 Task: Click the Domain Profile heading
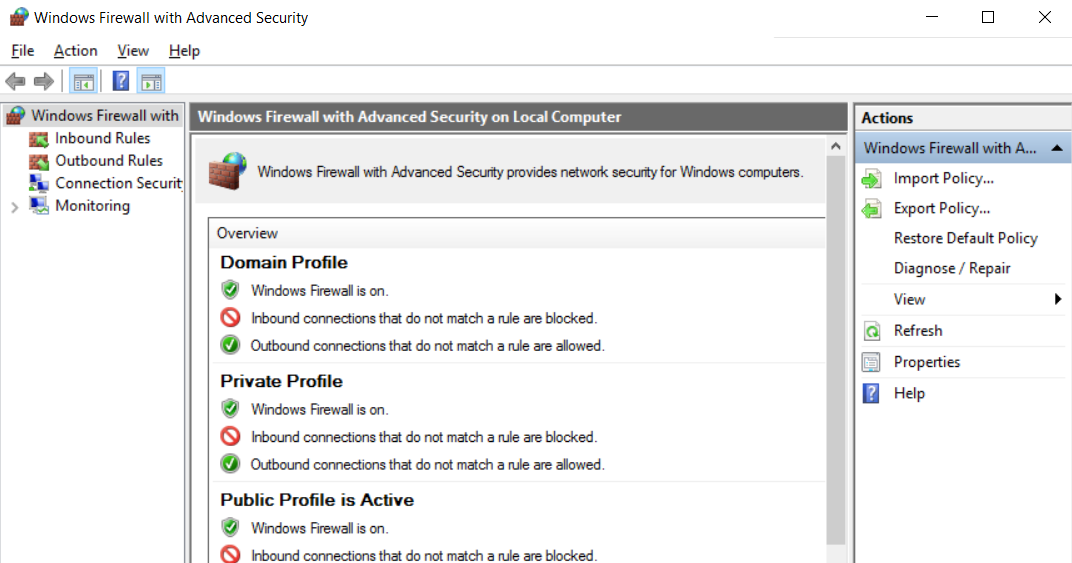[x=284, y=263]
